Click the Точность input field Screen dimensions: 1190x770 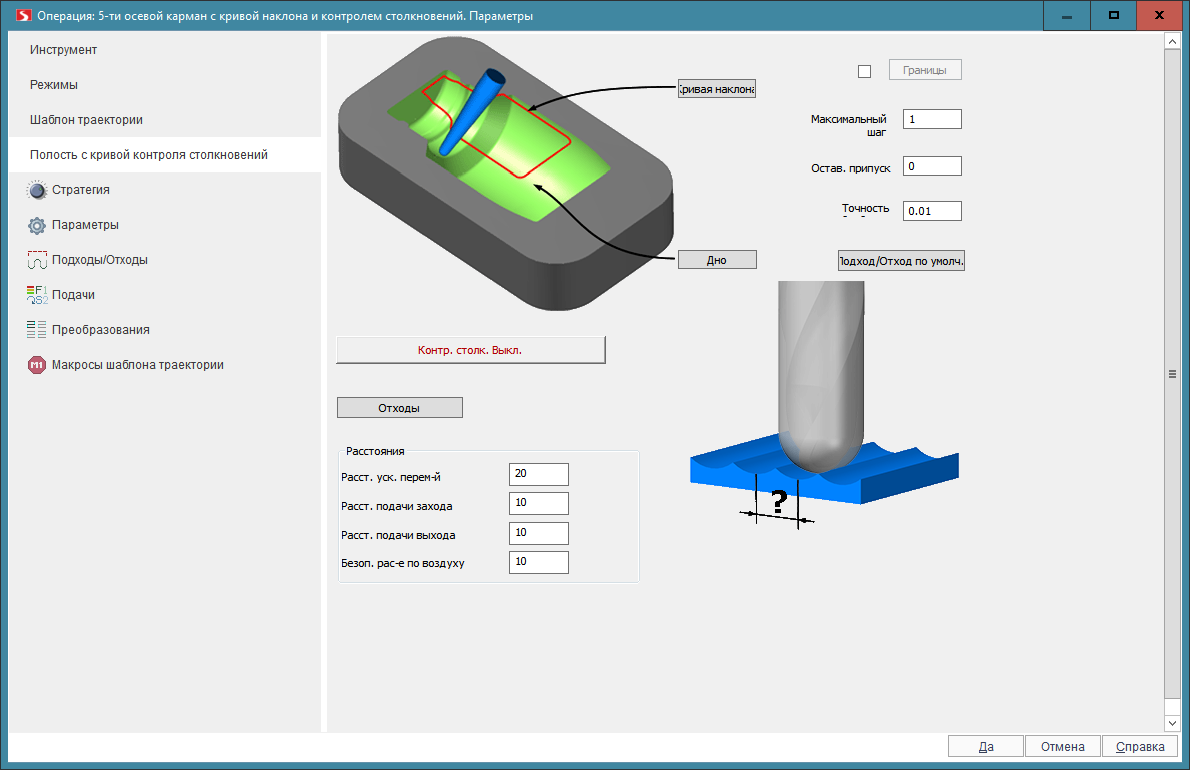coord(932,211)
